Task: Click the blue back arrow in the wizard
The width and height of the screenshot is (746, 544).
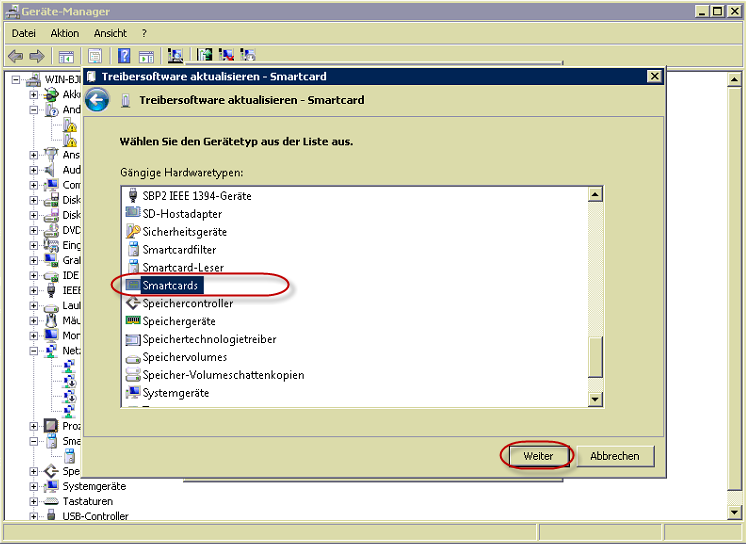Action: point(97,100)
